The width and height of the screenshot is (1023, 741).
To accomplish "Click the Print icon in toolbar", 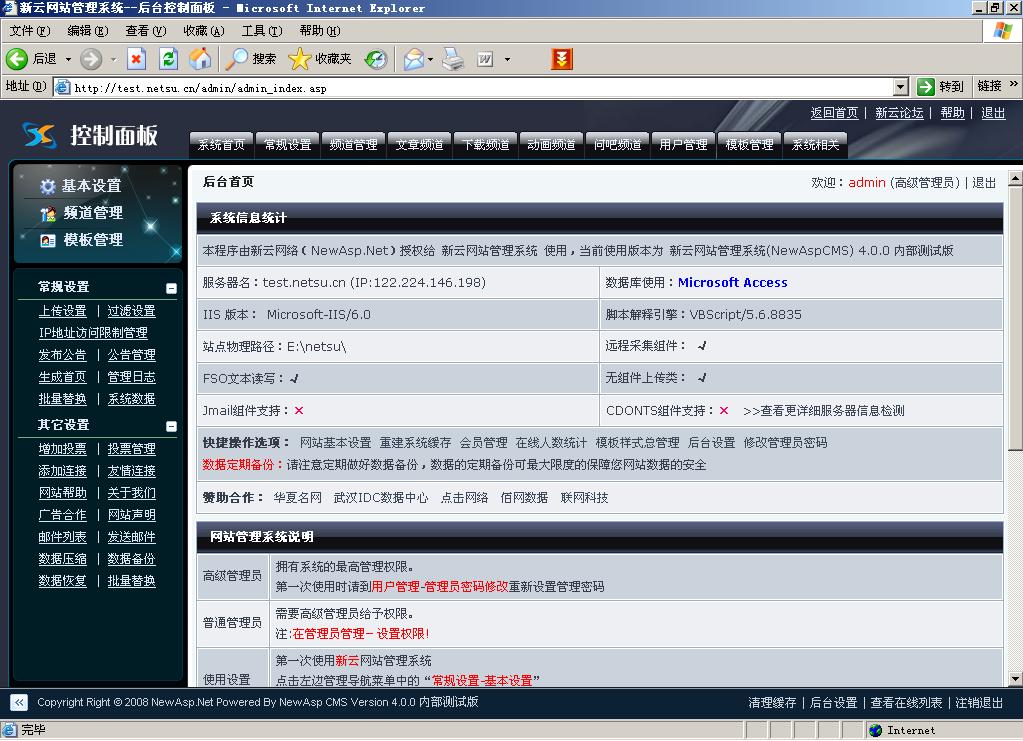I will pyautogui.click(x=453, y=59).
